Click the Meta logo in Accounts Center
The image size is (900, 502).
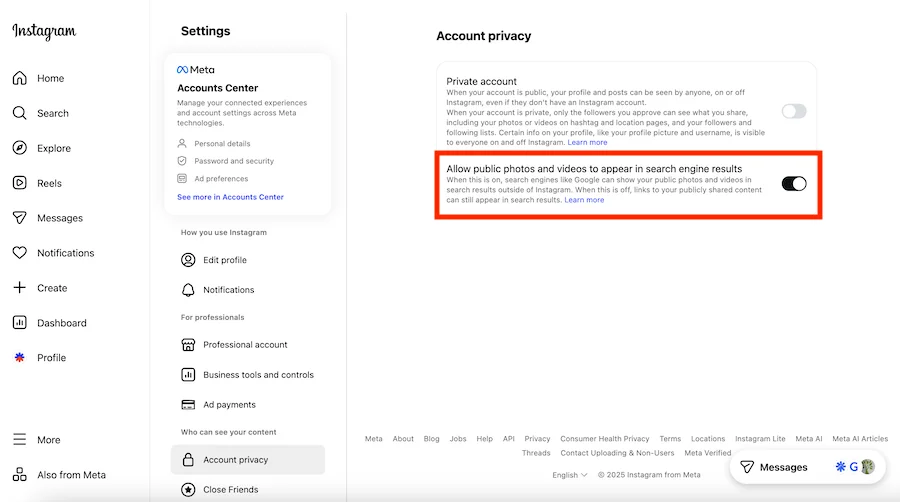[x=196, y=69]
